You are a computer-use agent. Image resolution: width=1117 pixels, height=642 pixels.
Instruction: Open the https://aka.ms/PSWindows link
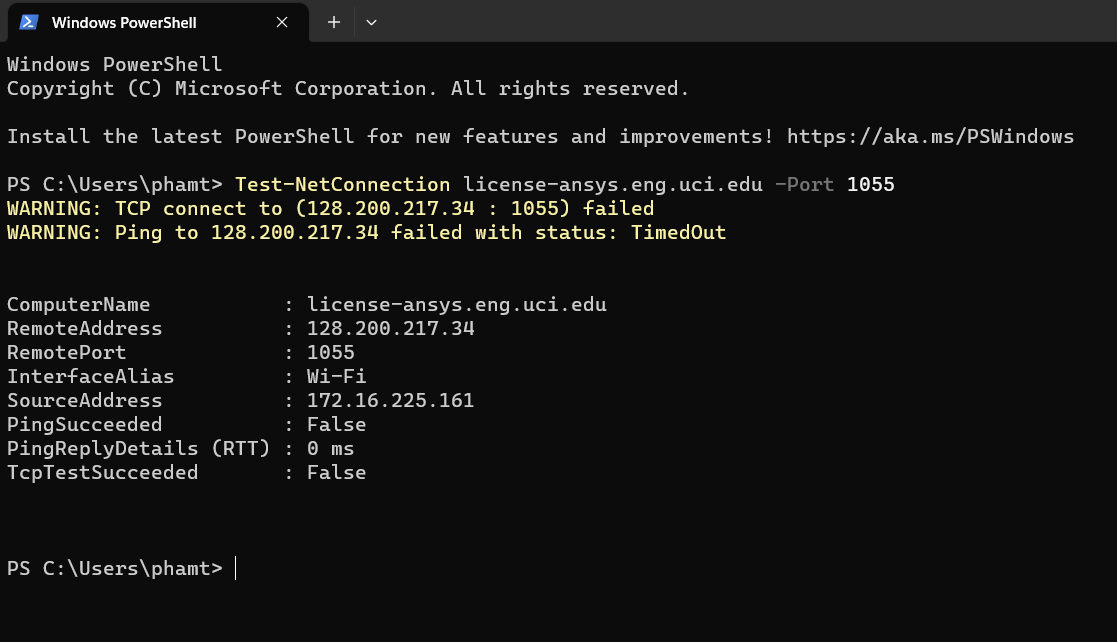tap(930, 136)
